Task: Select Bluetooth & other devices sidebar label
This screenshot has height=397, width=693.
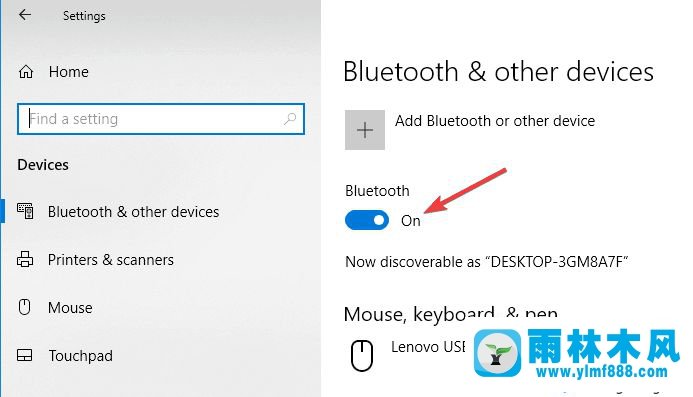Action: [x=133, y=212]
